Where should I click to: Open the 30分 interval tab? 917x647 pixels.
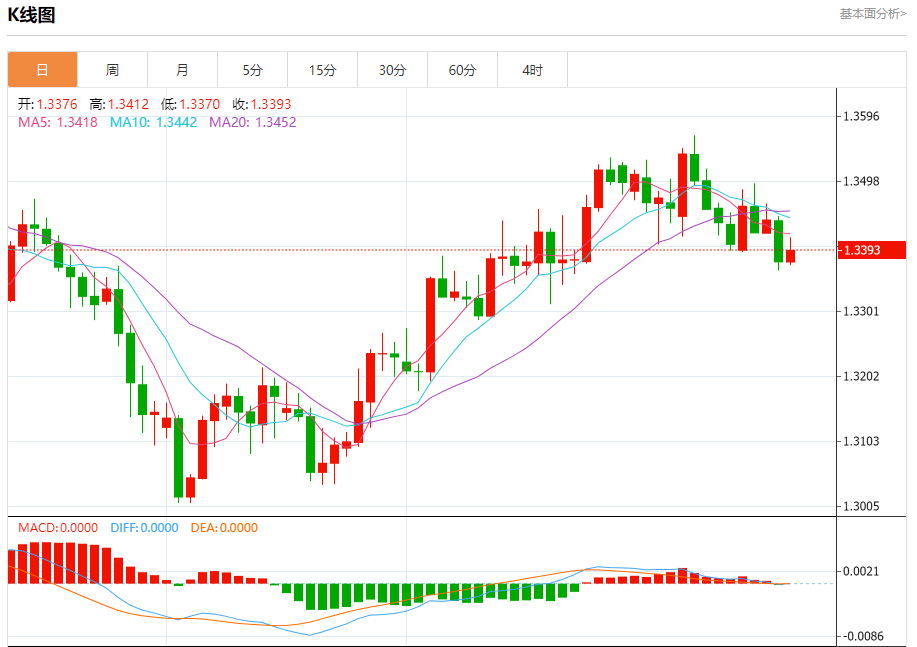coord(392,70)
